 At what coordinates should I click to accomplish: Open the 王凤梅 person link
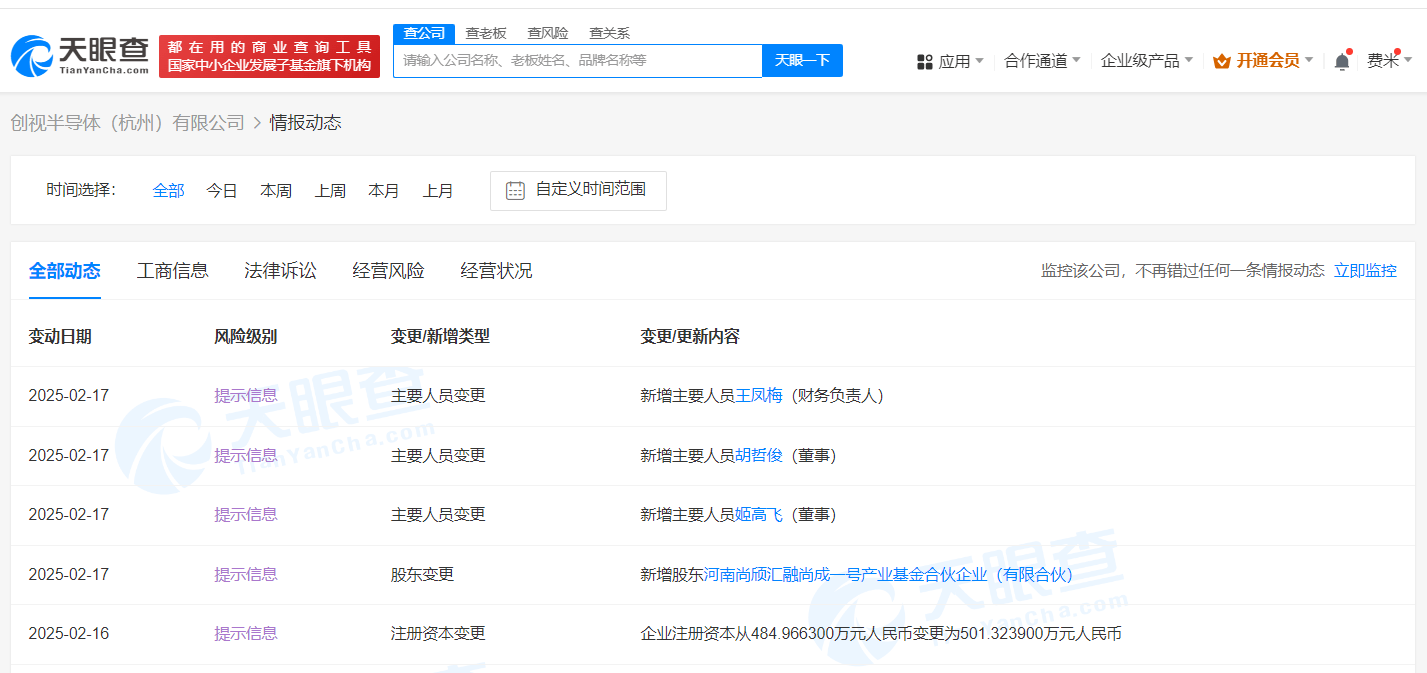(759, 395)
